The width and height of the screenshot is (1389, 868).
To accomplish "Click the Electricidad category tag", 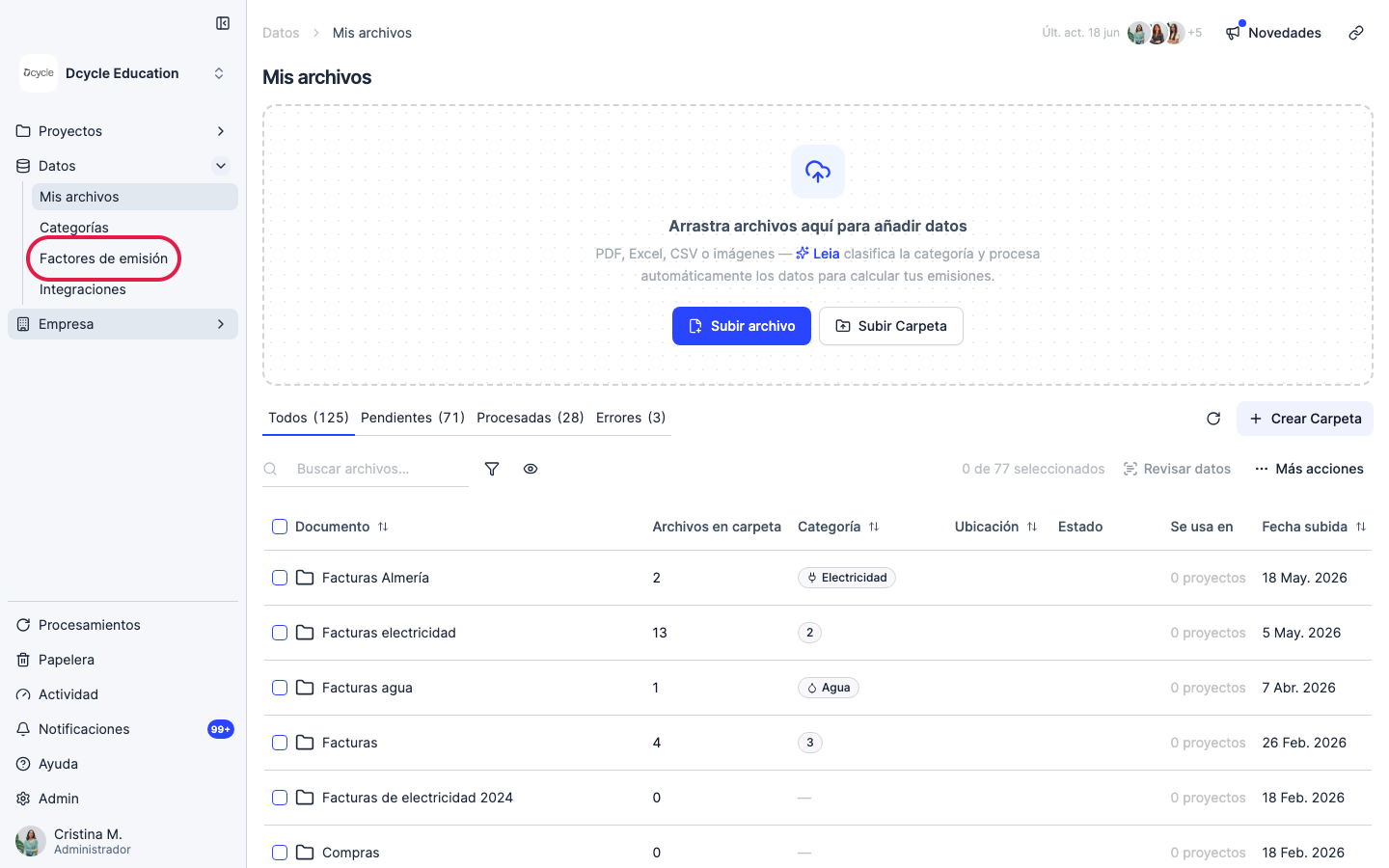I will pos(847,578).
